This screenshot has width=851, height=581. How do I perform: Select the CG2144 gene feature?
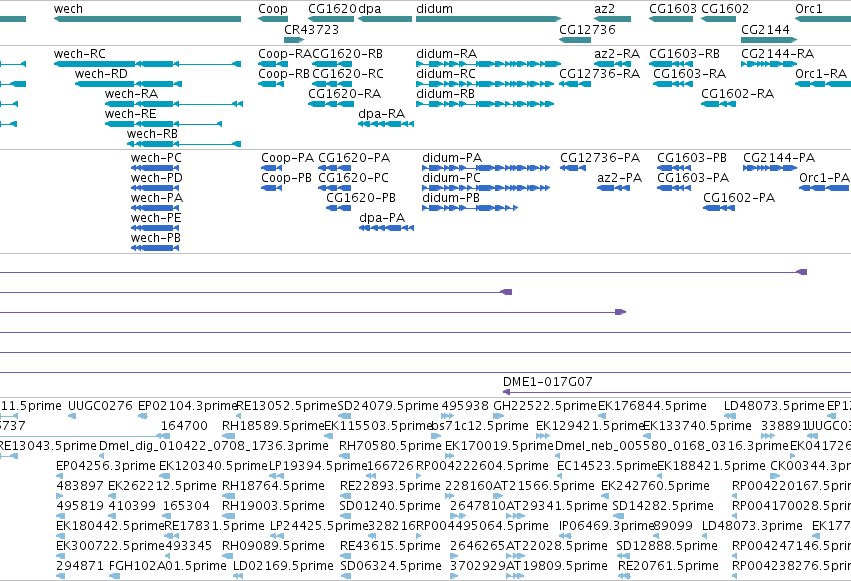click(x=769, y=40)
